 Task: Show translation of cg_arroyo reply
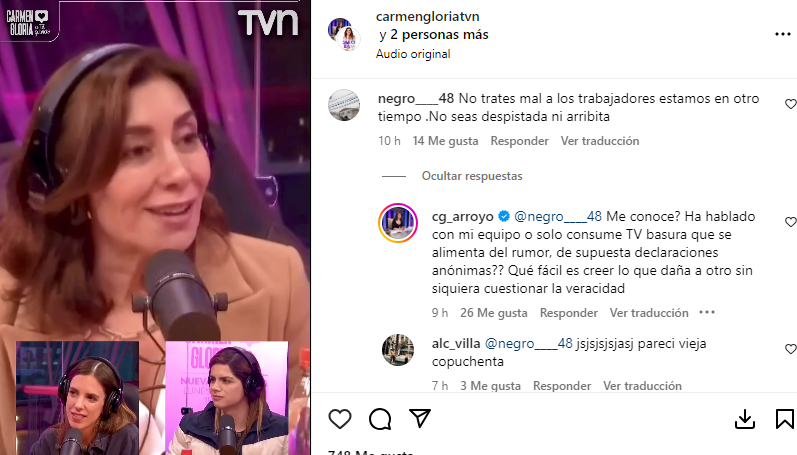coord(649,313)
